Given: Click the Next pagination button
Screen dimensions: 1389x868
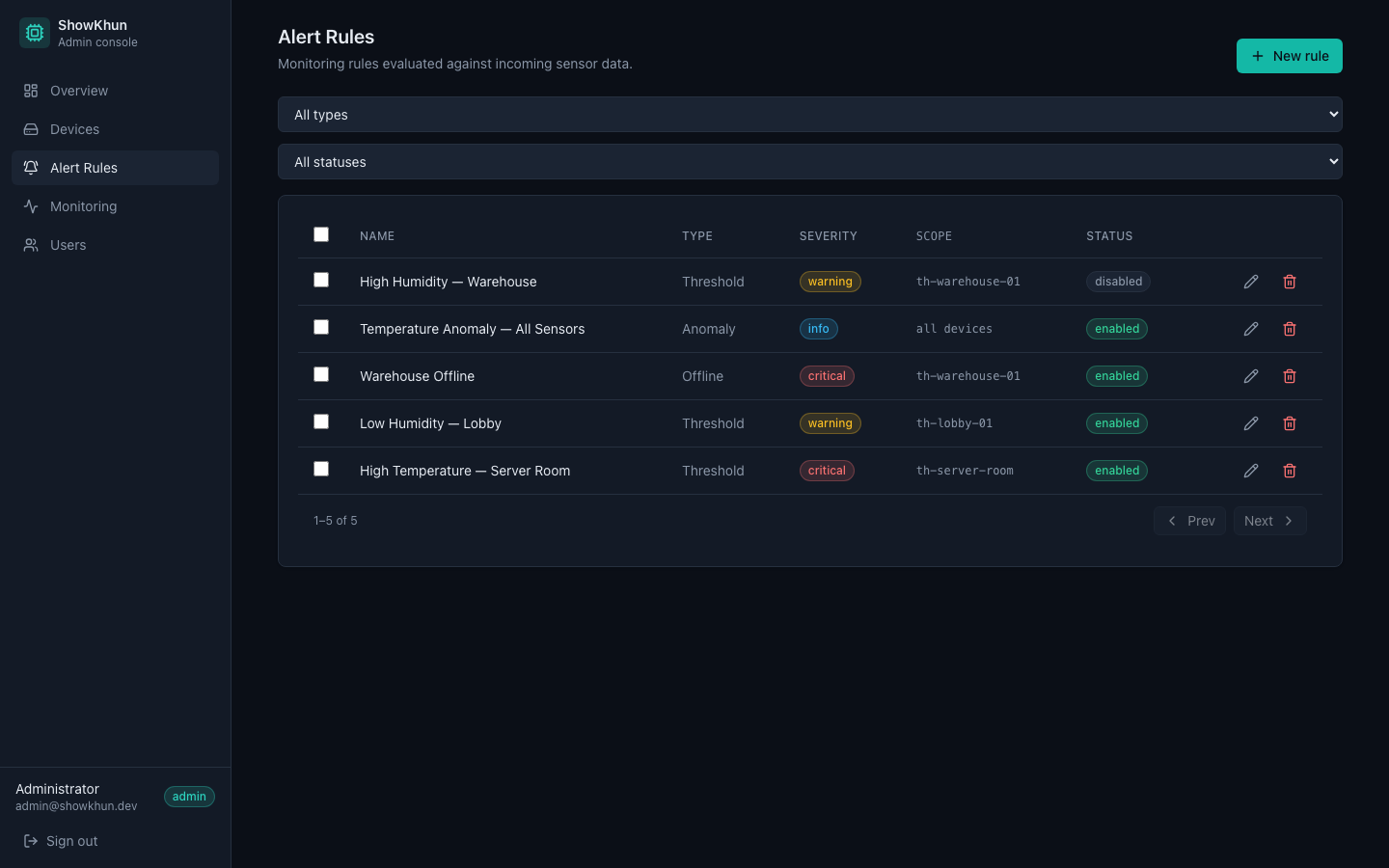Looking at the screenshot, I should pos(1270,521).
